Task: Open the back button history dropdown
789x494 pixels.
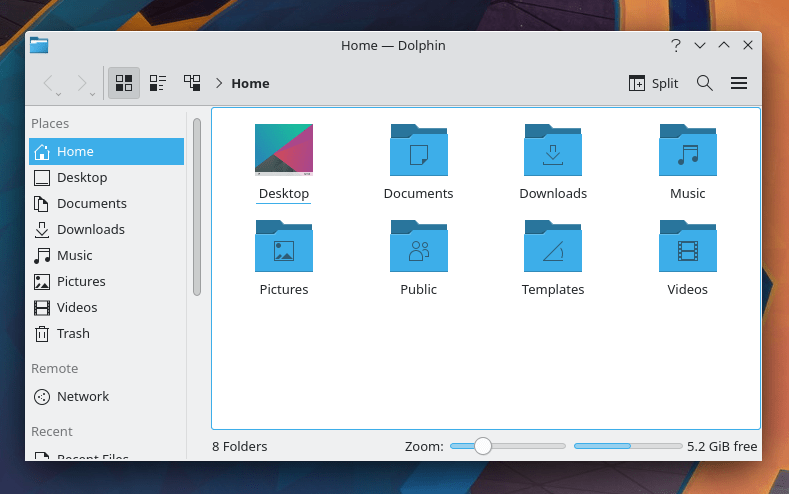Action: tap(59, 94)
